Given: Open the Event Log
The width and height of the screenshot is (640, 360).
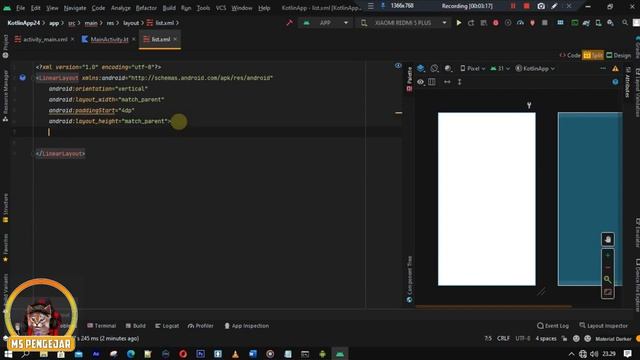Looking at the screenshot, I should 553,326.
